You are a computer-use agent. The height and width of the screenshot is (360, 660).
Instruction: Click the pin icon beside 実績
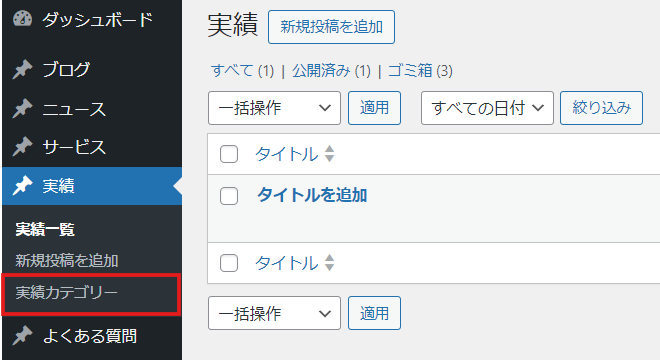[22, 186]
